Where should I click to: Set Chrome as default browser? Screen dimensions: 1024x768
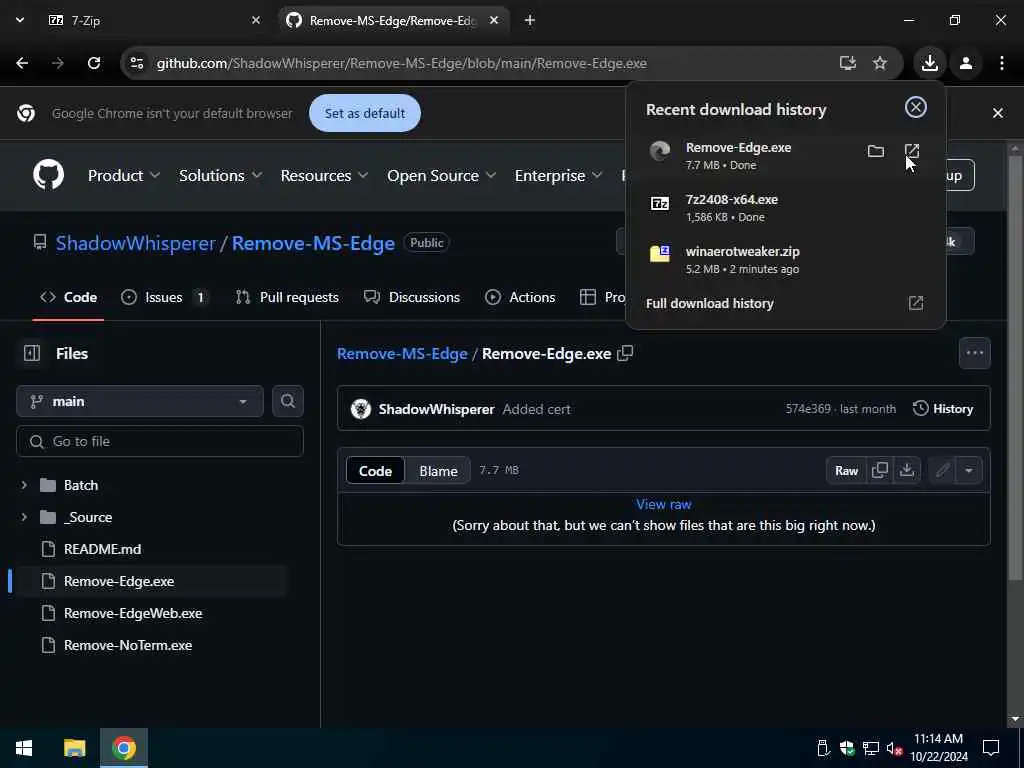tap(364, 113)
